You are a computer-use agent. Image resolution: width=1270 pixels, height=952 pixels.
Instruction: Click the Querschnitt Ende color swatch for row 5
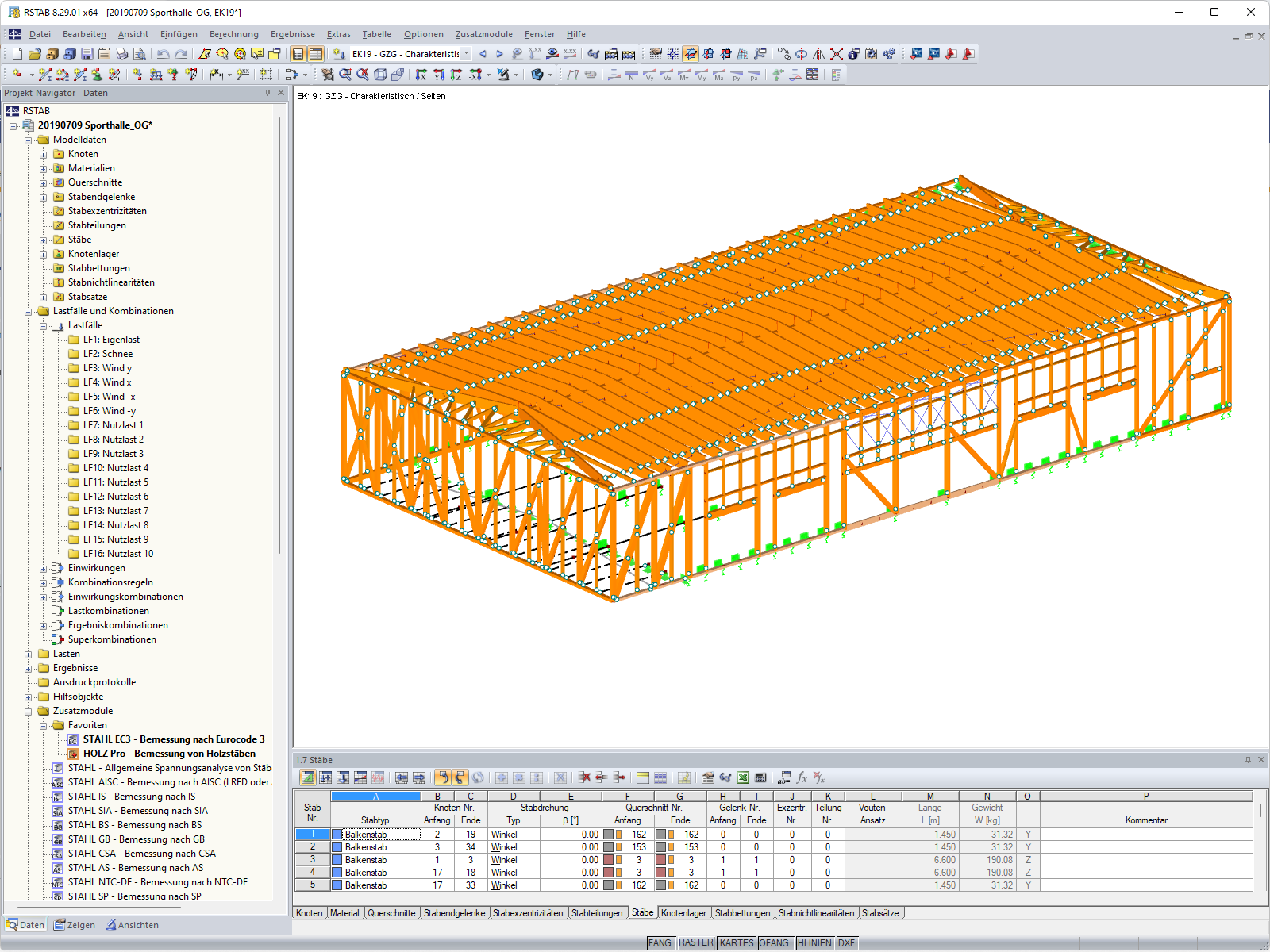[x=661, y=885]
